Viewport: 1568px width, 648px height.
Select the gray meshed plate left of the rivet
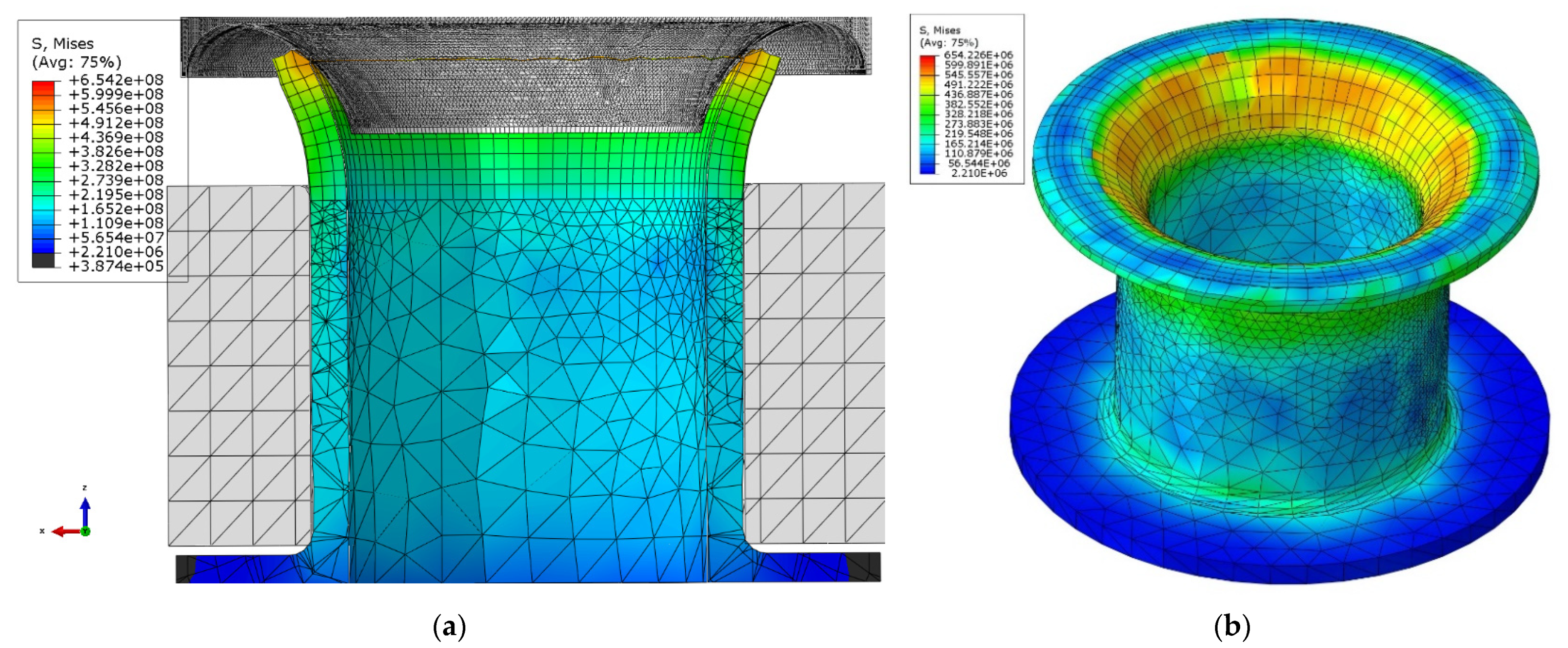[239, 365]
